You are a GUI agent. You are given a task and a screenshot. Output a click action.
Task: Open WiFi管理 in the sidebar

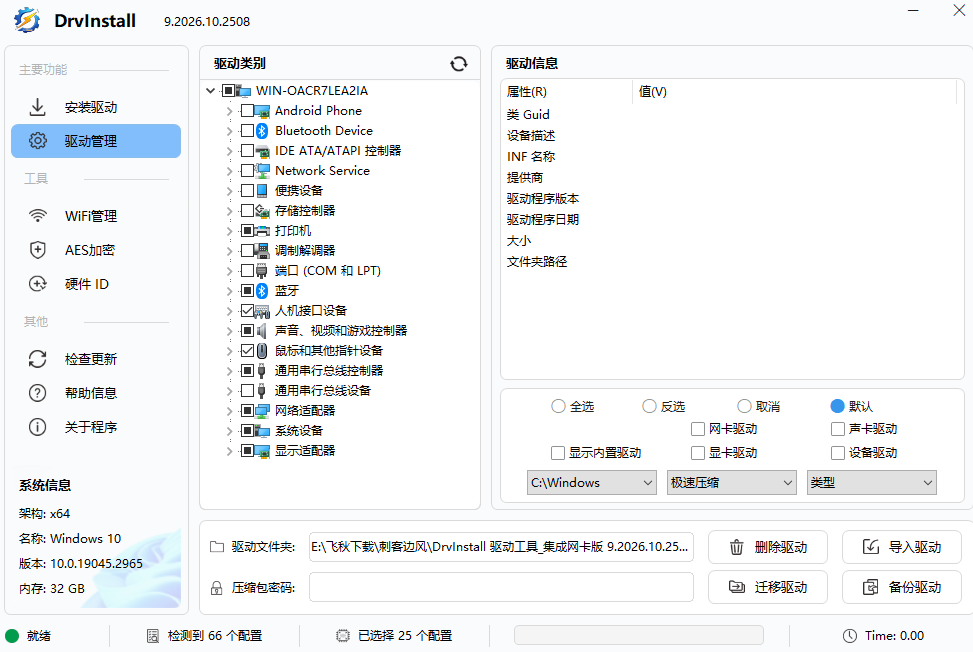coord(96,216)
